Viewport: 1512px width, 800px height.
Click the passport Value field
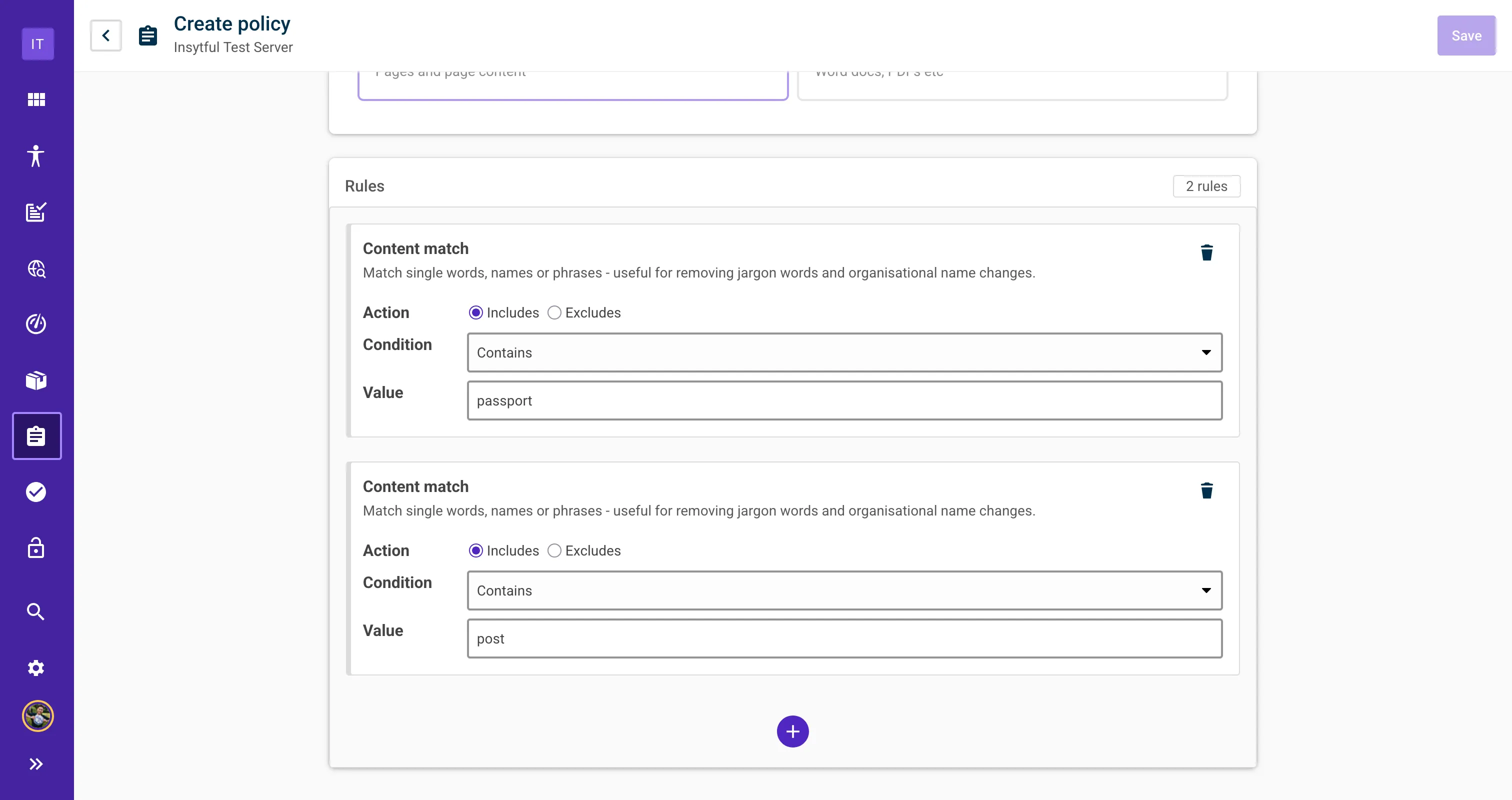click(x=843, y=400)
